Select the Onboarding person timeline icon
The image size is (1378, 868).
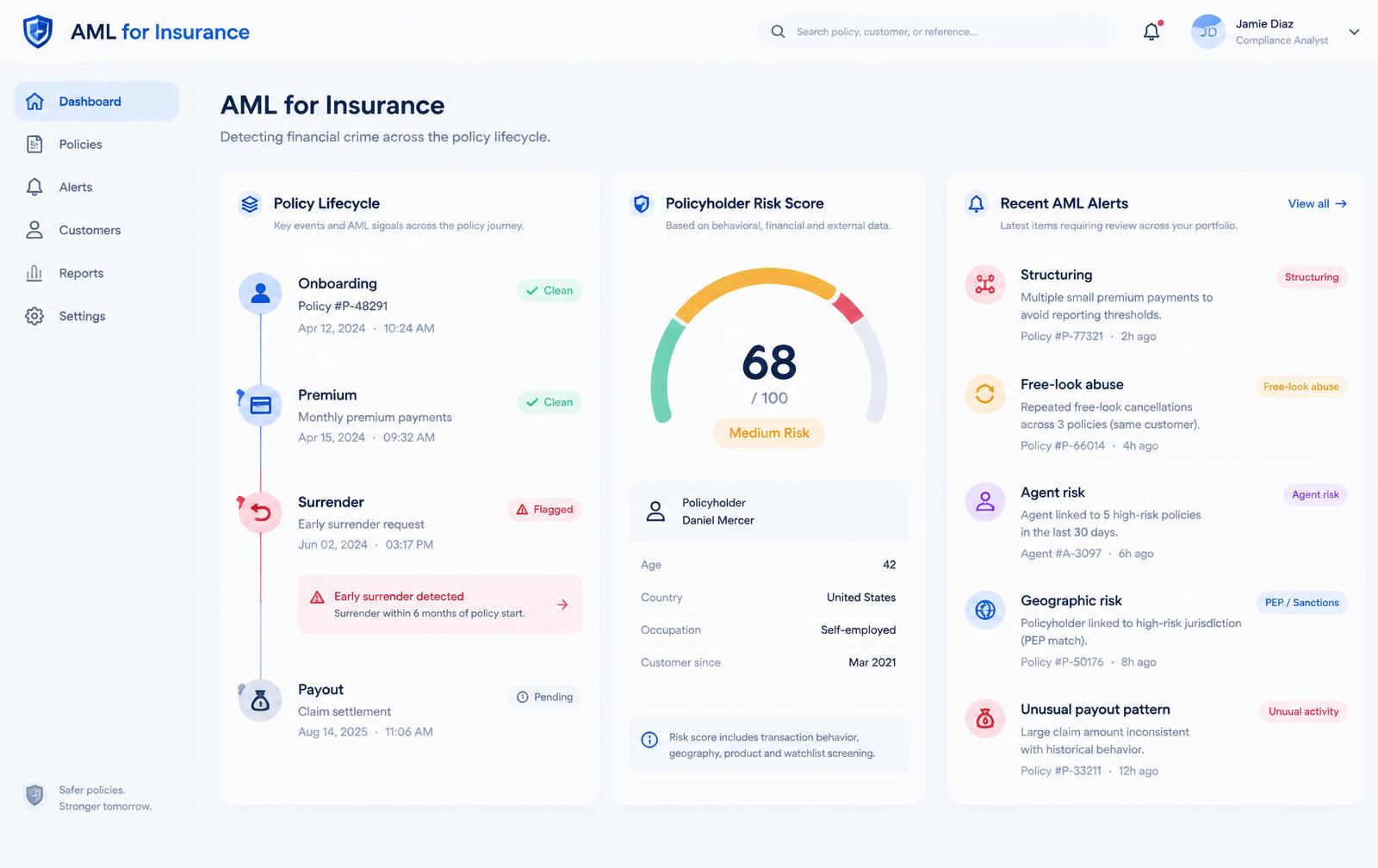coord(260,294)
